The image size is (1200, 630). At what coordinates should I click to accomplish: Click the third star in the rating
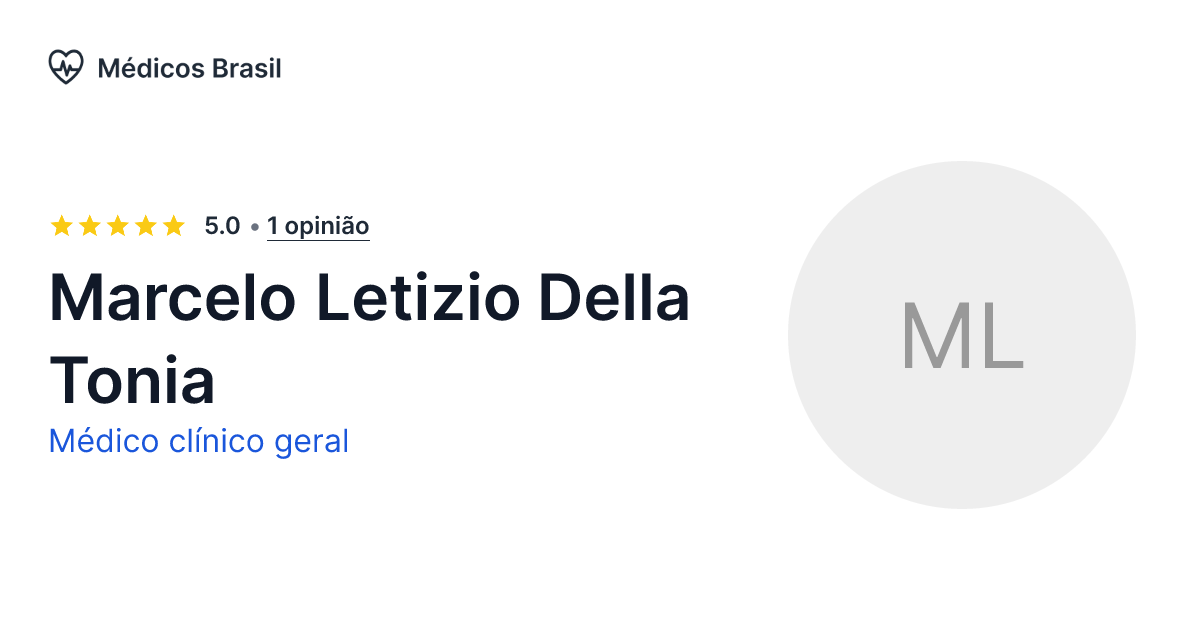point(117,225)
